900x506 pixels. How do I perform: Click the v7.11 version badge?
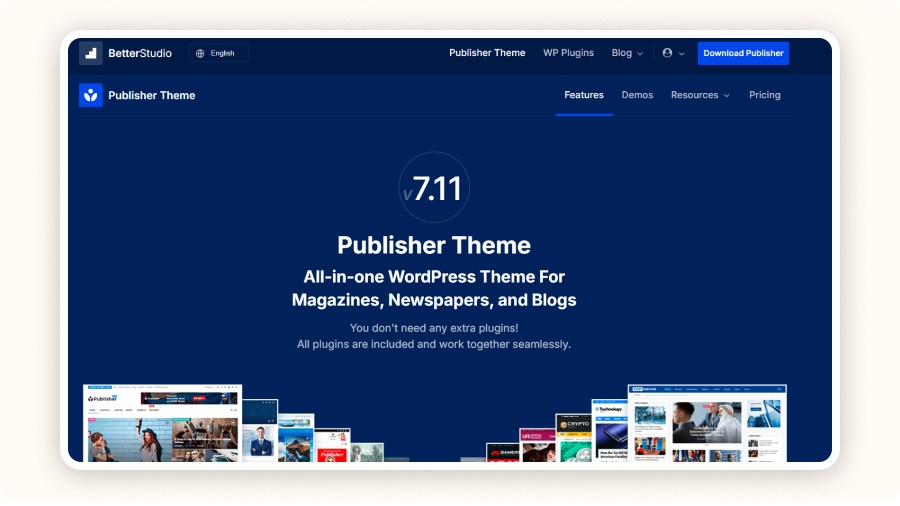[434, 187]
